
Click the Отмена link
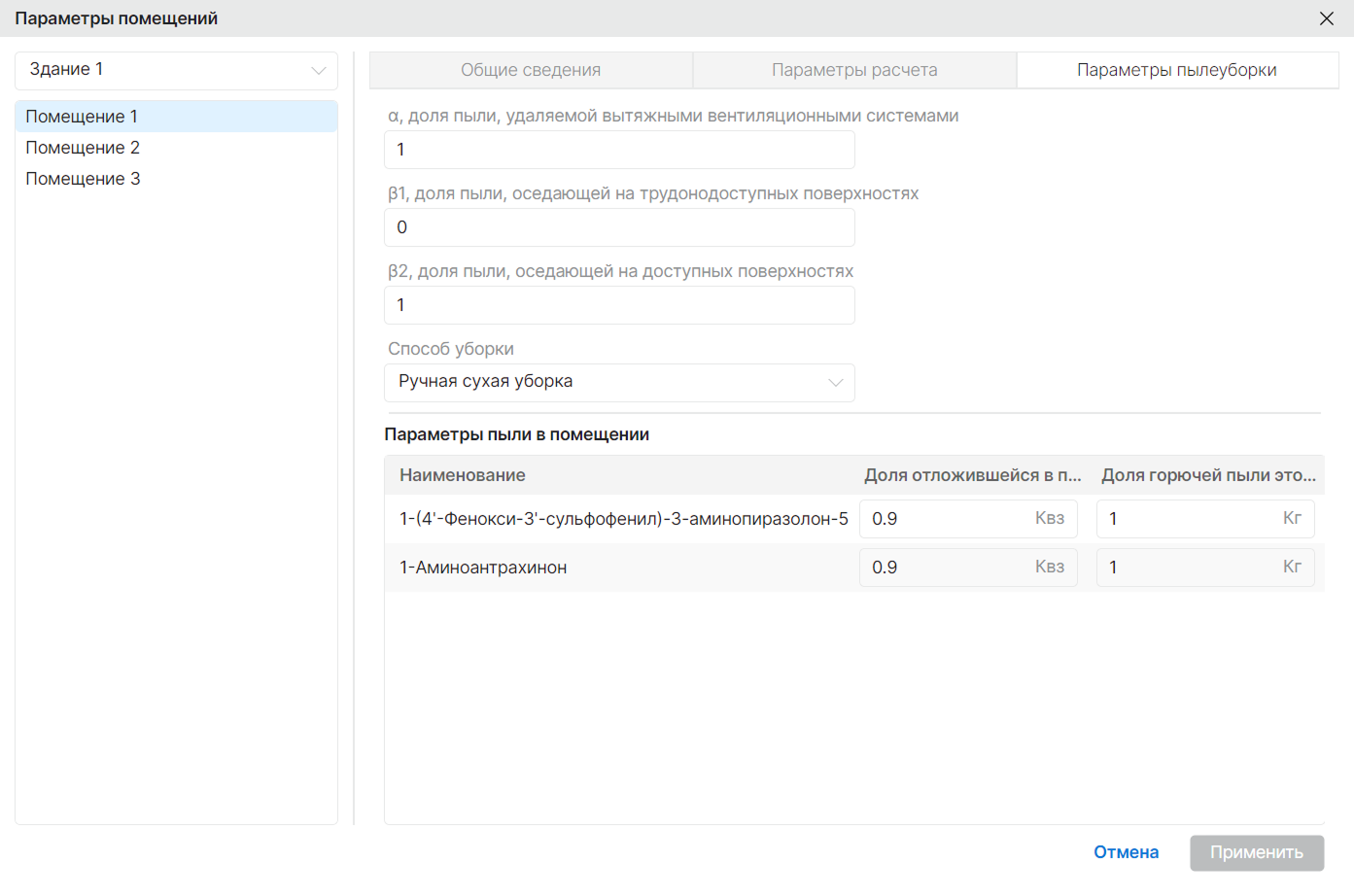1126,852
